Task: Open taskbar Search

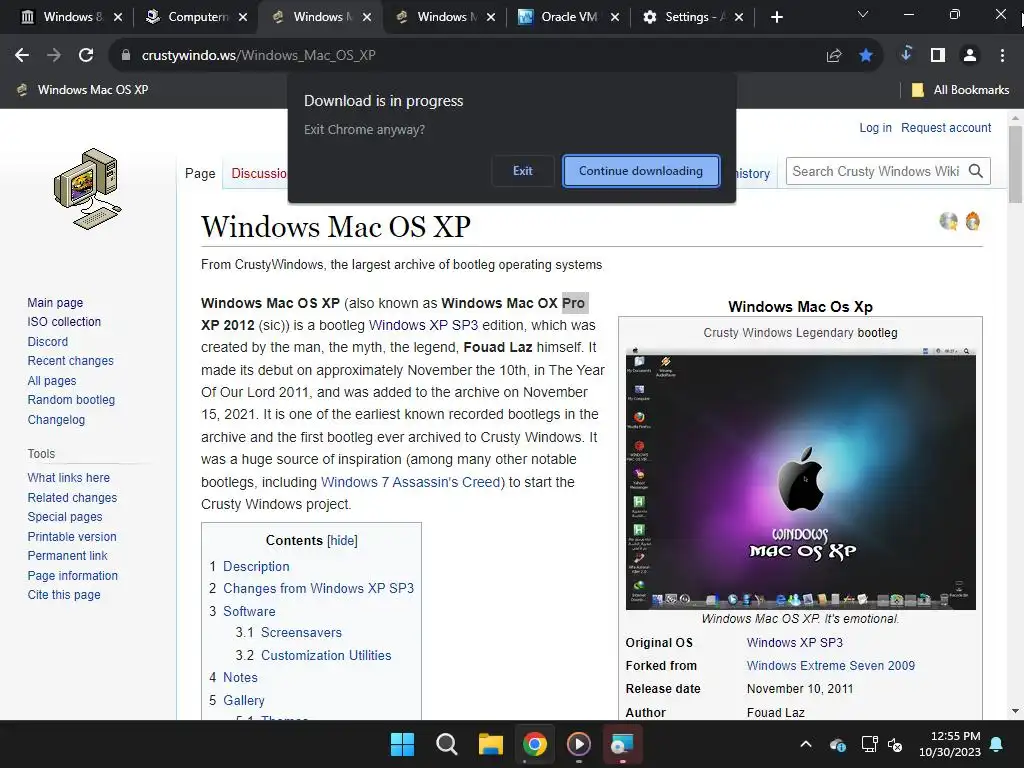Action: point(447,744)
